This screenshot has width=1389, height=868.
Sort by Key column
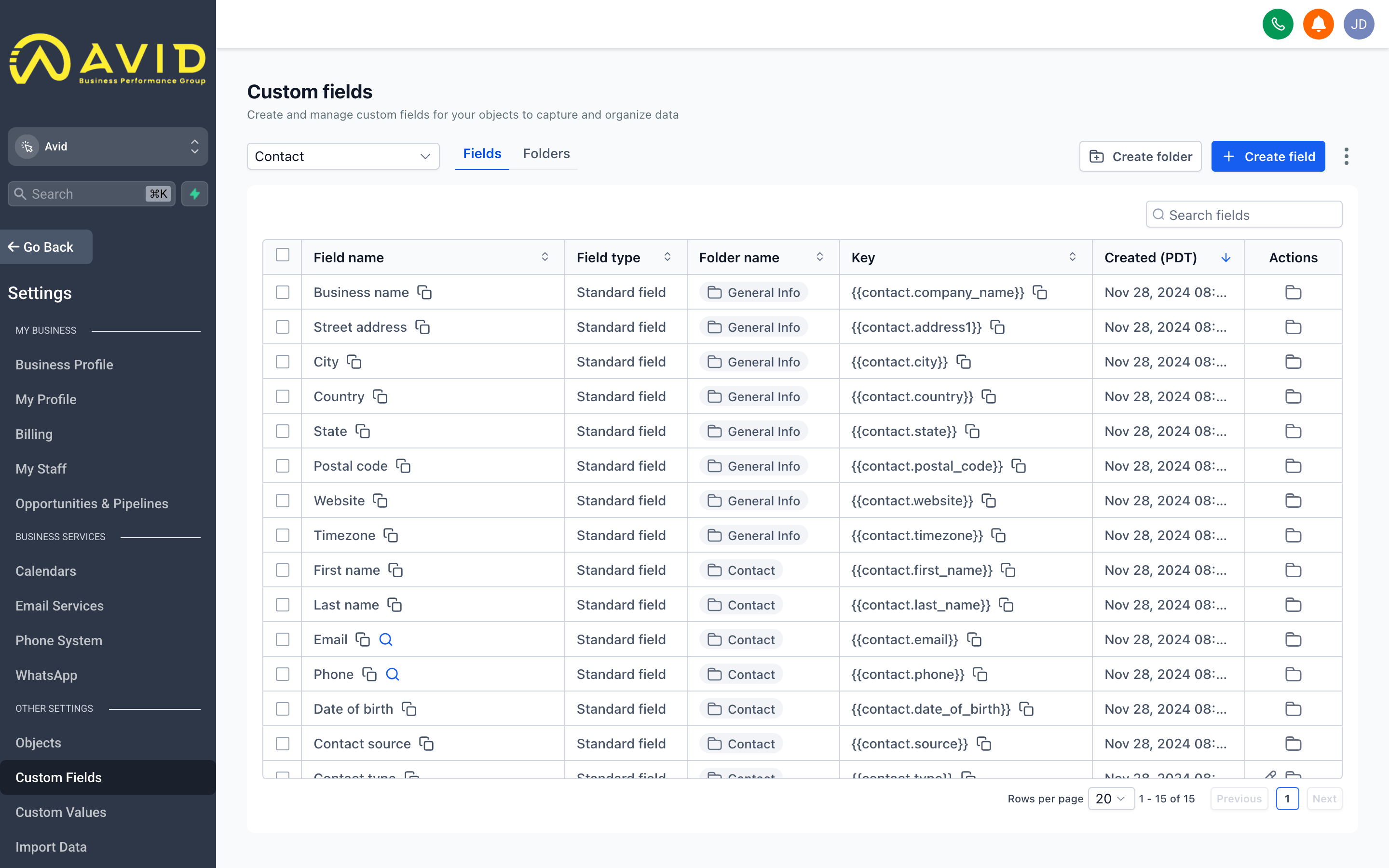pyautogui.click(x=1072, y=257)
